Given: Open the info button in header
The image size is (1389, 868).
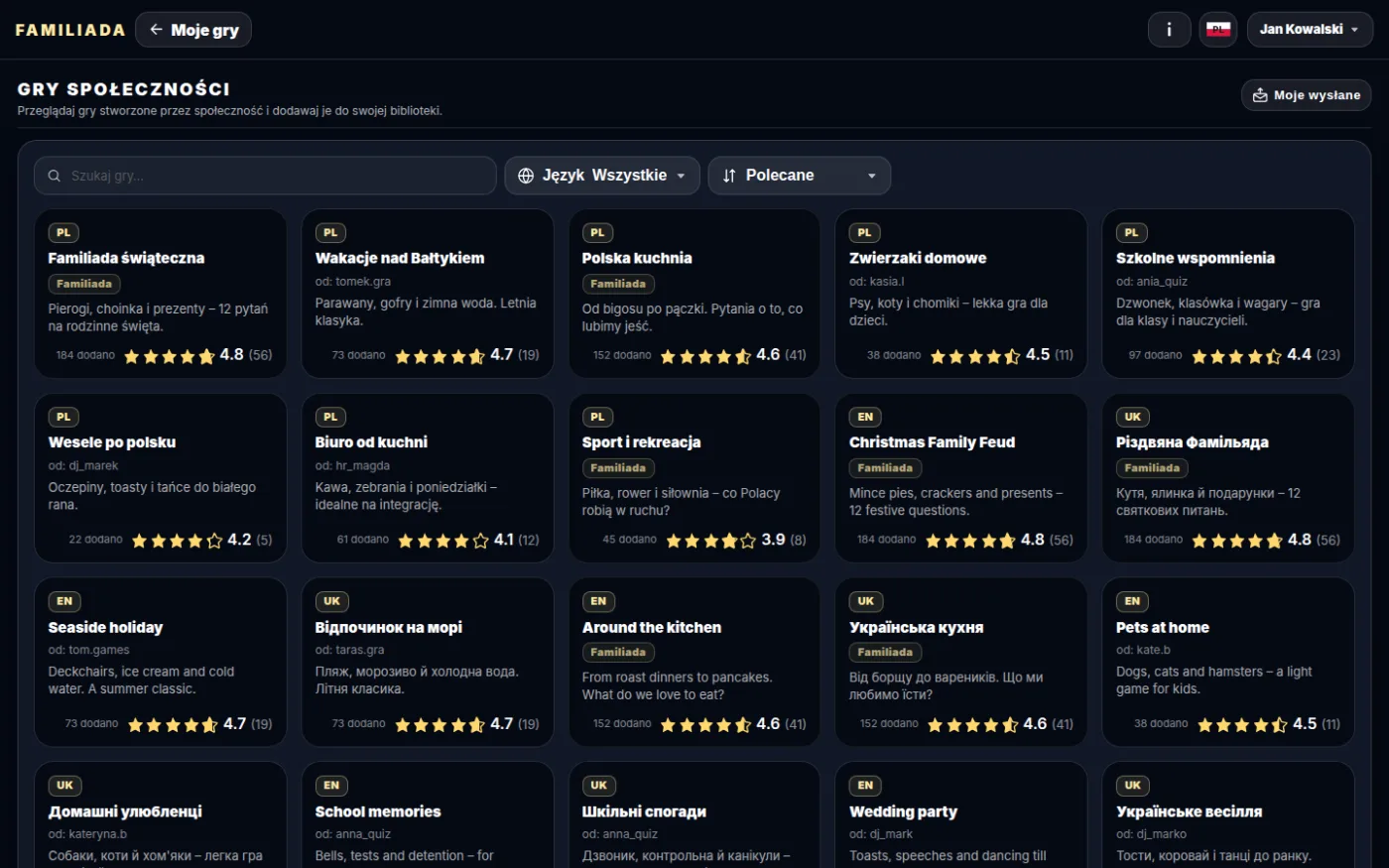Looking at the screenshot, I should click(x=1169, y=30).
